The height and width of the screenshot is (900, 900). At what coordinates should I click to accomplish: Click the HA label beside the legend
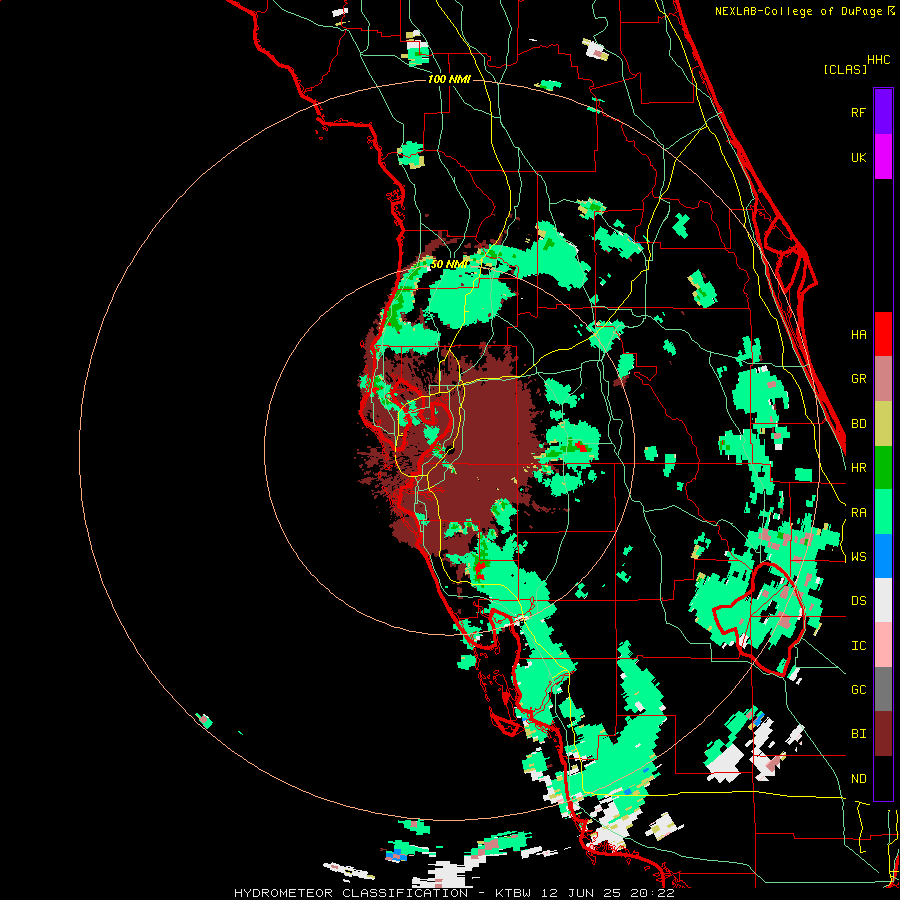pos(858,334)
